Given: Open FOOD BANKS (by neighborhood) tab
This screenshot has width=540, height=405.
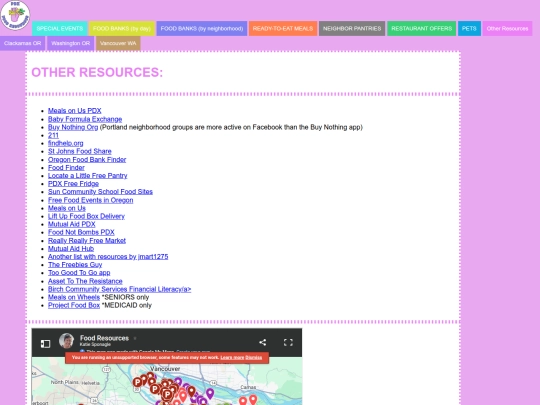Looking at the screenshot, I should 202,29.
